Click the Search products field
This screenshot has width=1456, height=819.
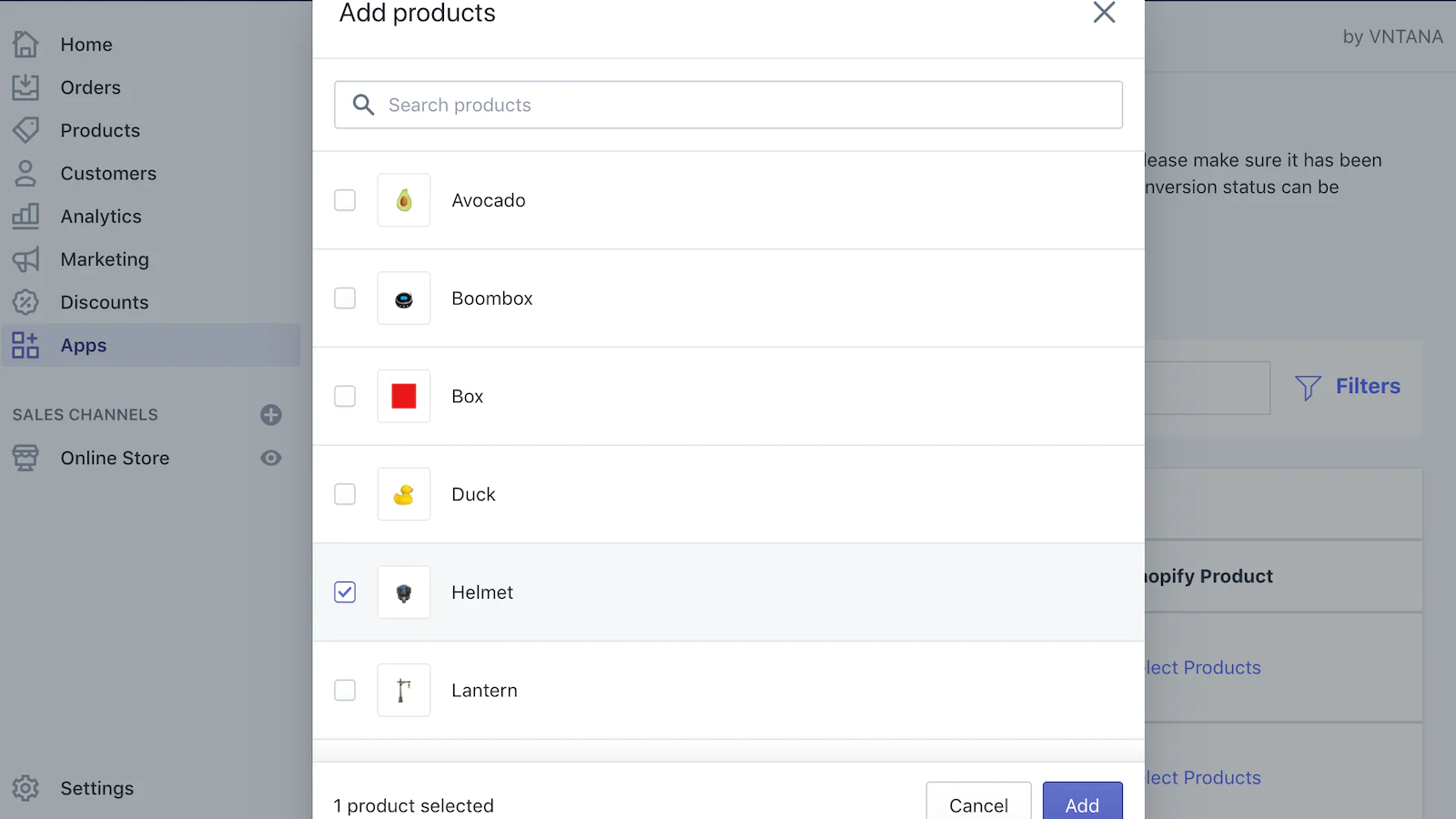[728, 106]
